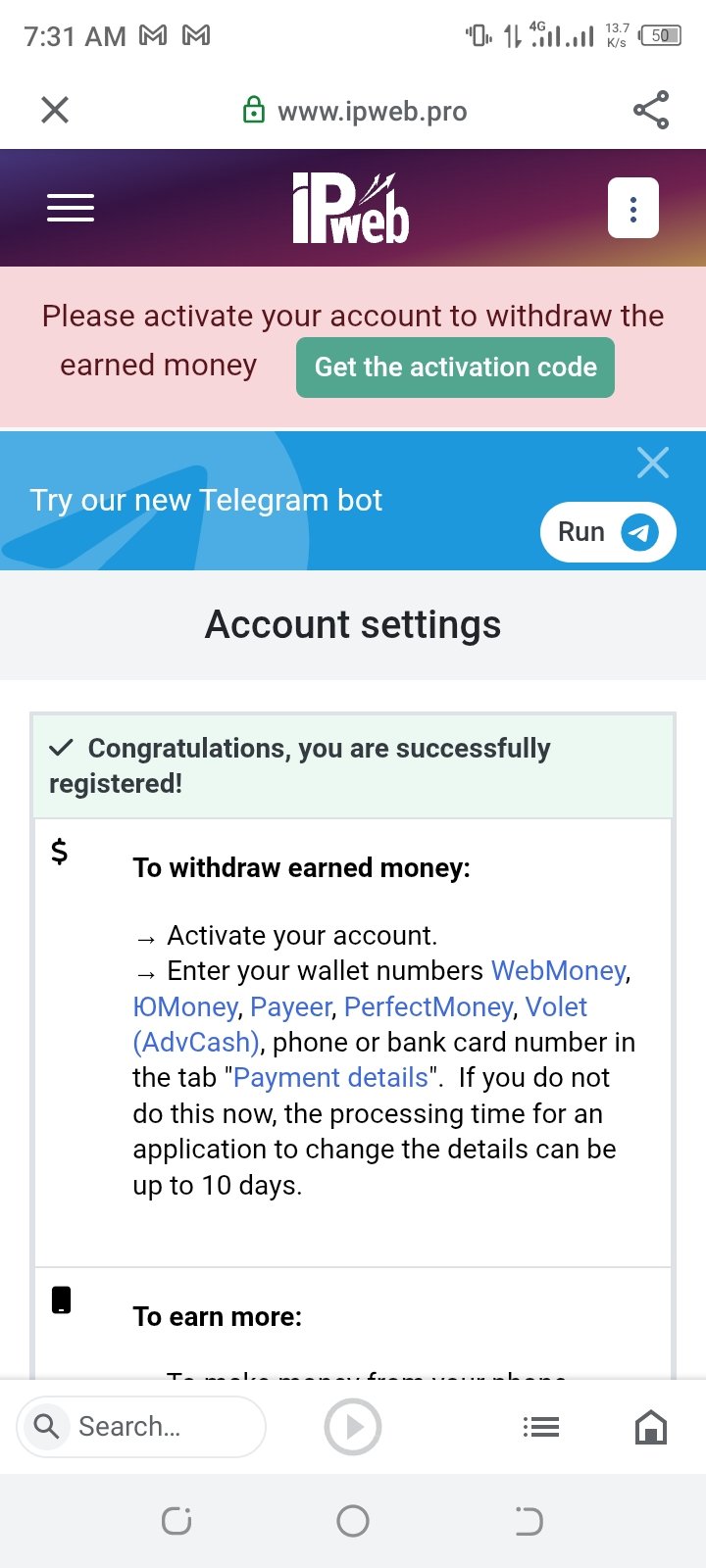Tap the site lock security icon
706x1568 pixels.
253,111
